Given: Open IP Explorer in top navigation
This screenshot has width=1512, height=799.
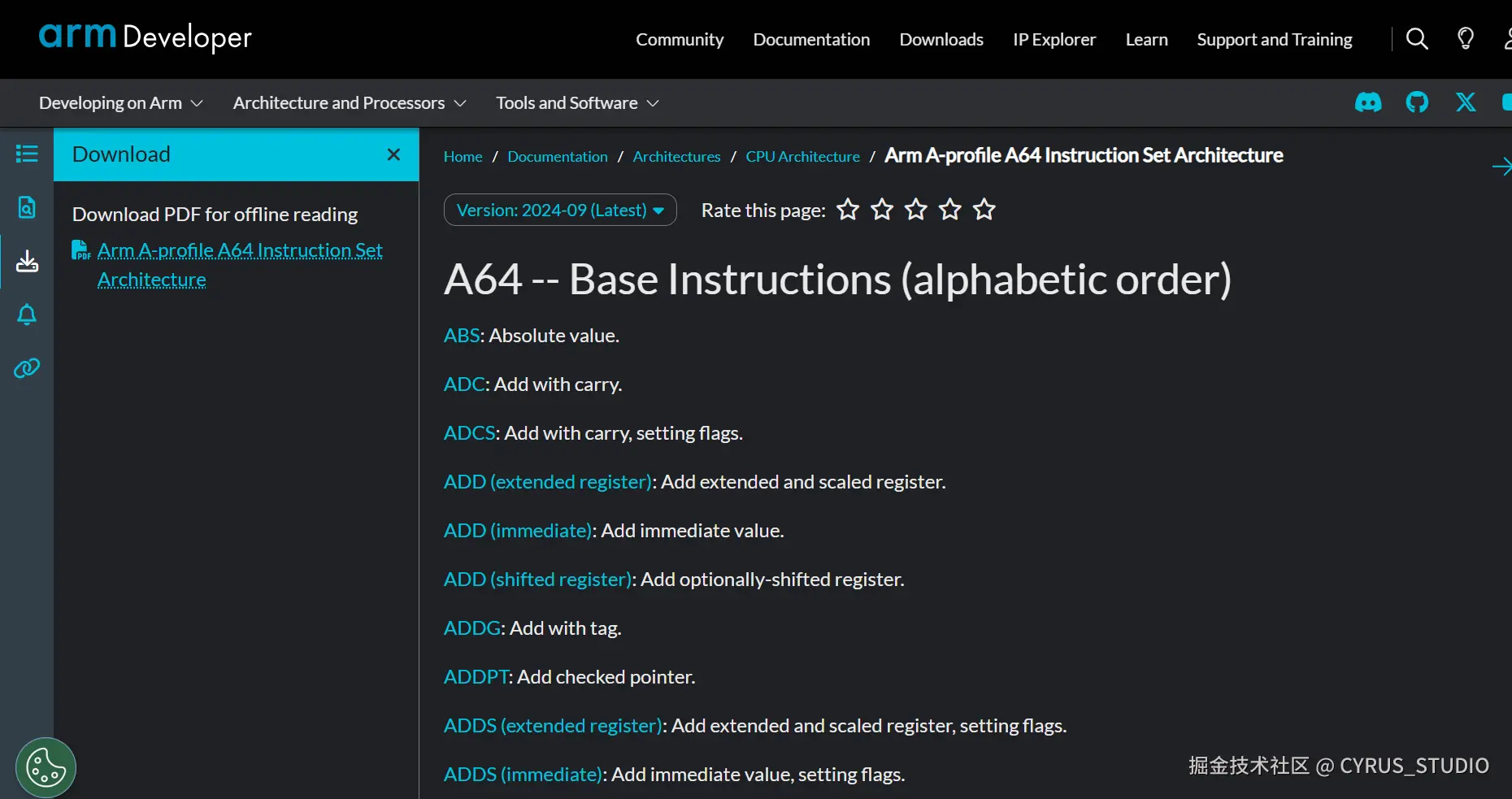Looking at the screenshot, I should tap(1054, 39).
